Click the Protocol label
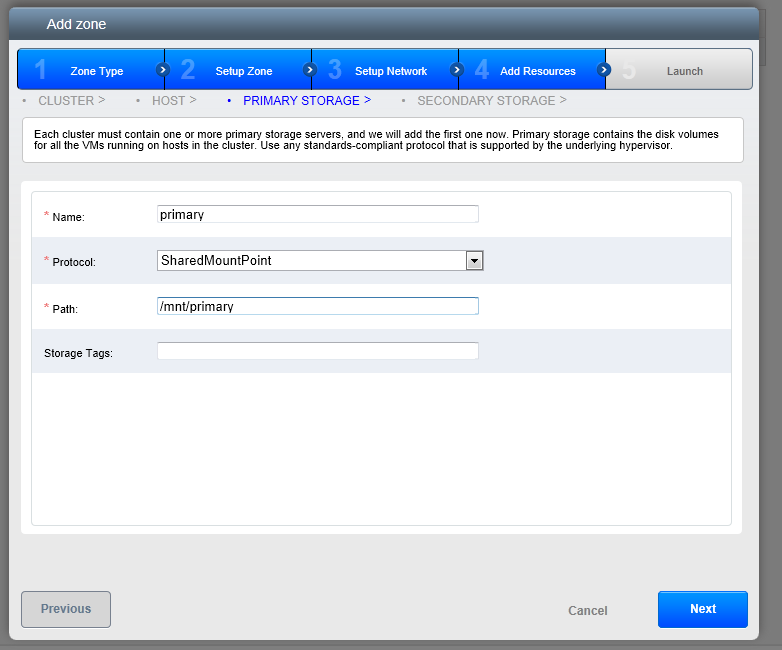Image resolution: width=782 pixels, height=650 pixels. [x=74, y=262]
